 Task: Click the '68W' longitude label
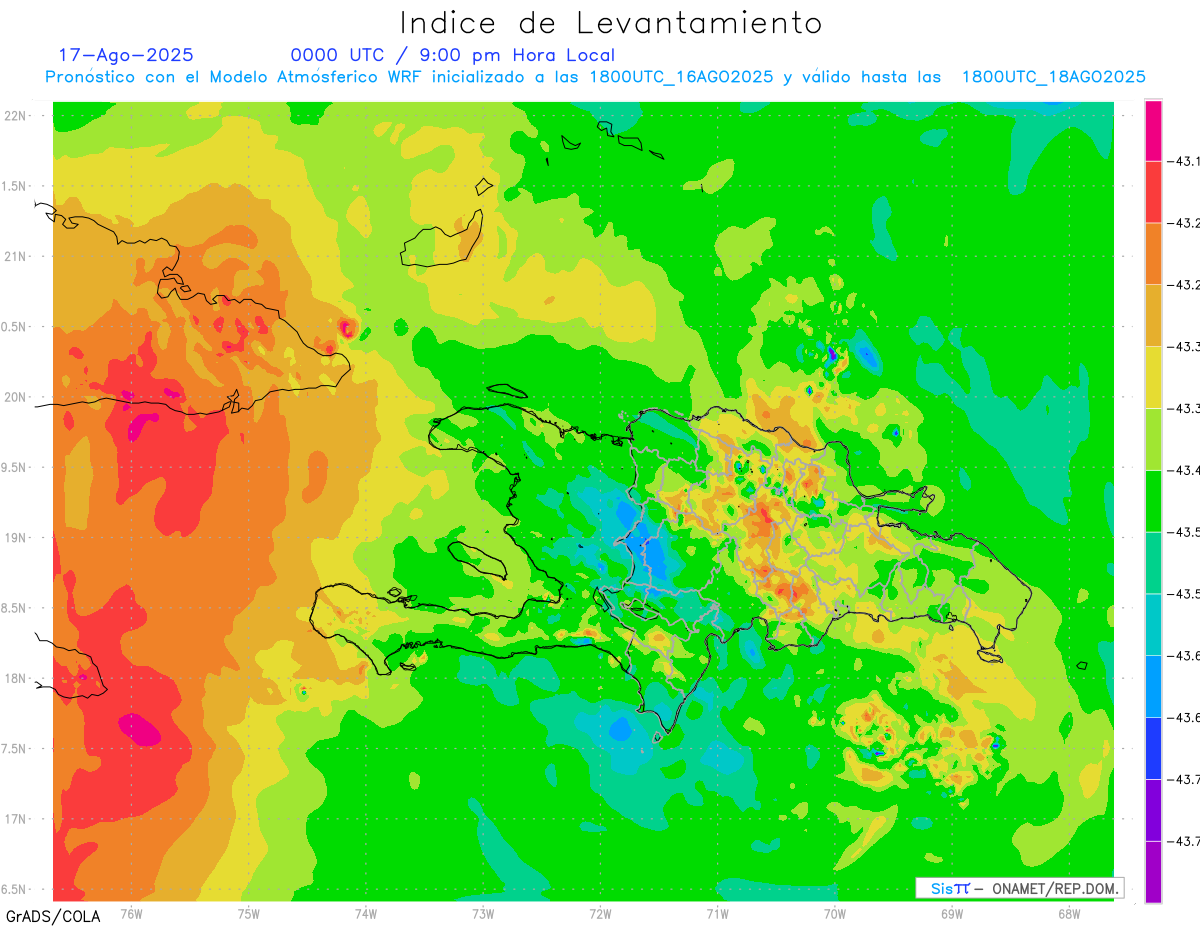tap(1069, 913)
